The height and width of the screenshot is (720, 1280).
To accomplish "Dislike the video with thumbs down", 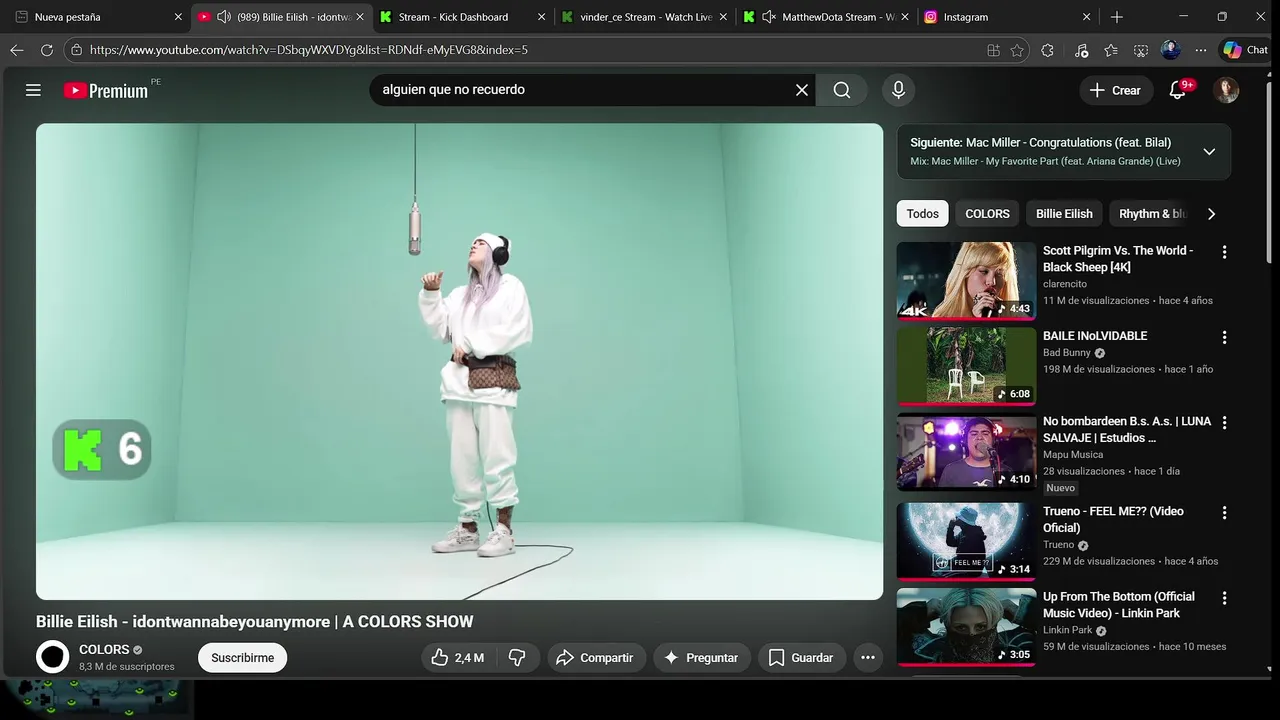I will click(x=517, y=657).
